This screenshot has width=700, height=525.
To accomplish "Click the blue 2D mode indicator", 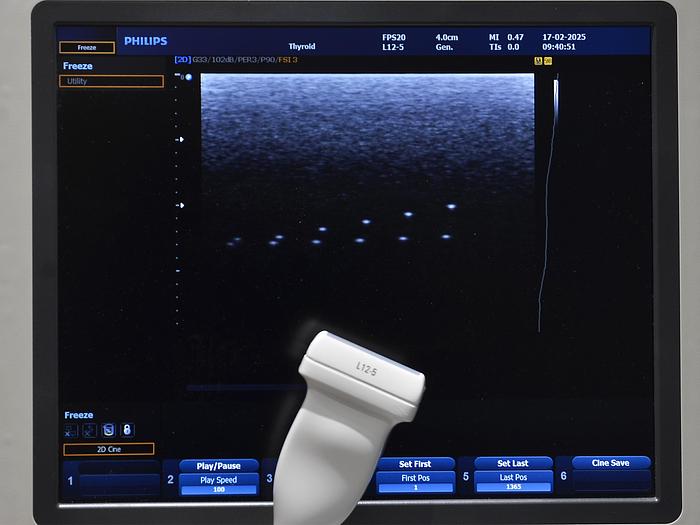I will (182, 60).
